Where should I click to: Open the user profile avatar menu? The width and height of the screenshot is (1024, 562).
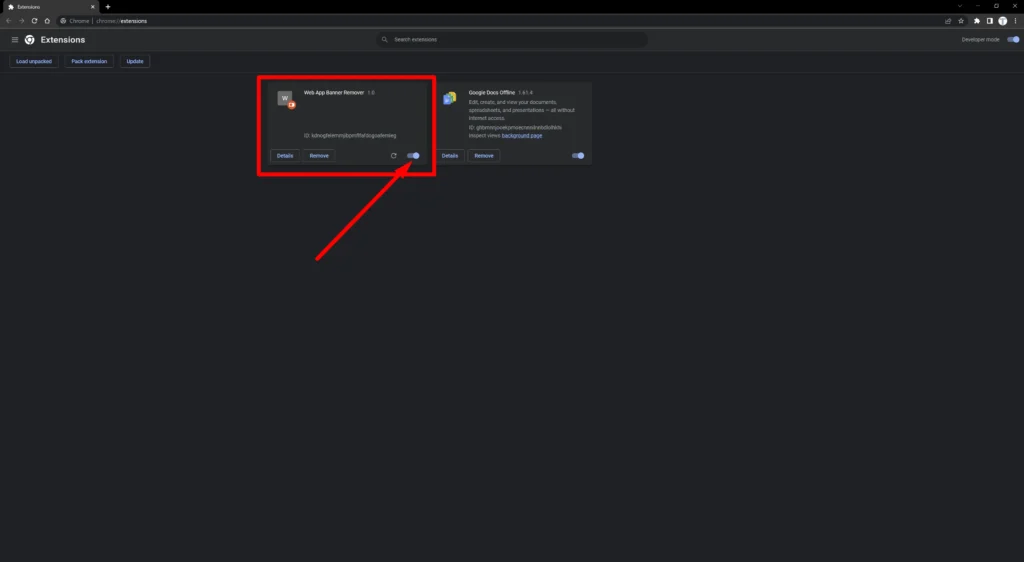[x=1003, y=20]
